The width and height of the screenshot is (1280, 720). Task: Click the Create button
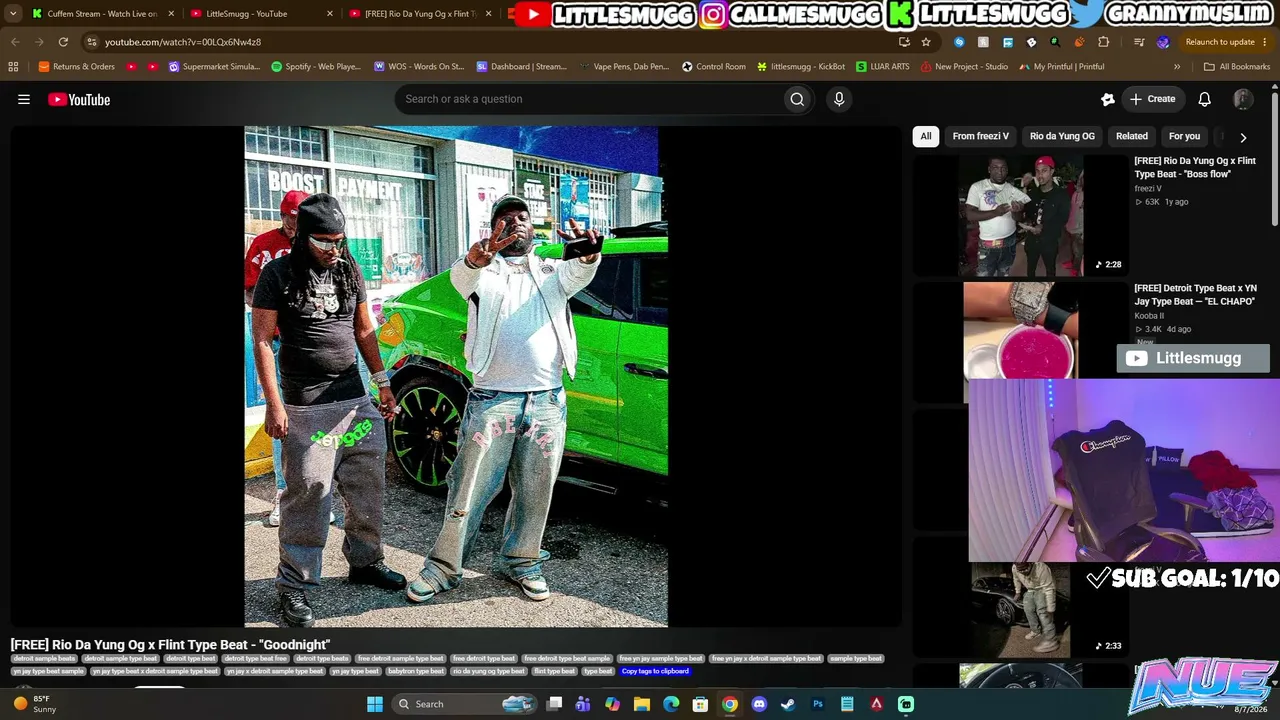click(1153, 99)
